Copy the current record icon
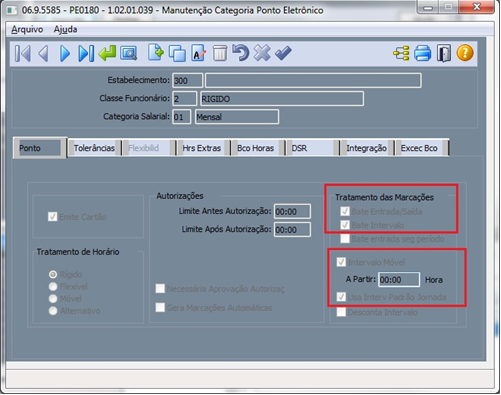 (x=177, y=53)
